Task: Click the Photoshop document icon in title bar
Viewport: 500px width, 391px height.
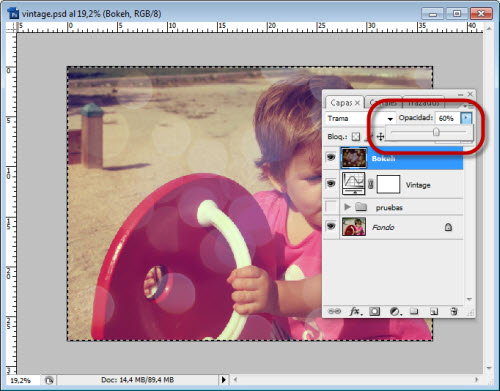Action: click(x=14, y=14)
